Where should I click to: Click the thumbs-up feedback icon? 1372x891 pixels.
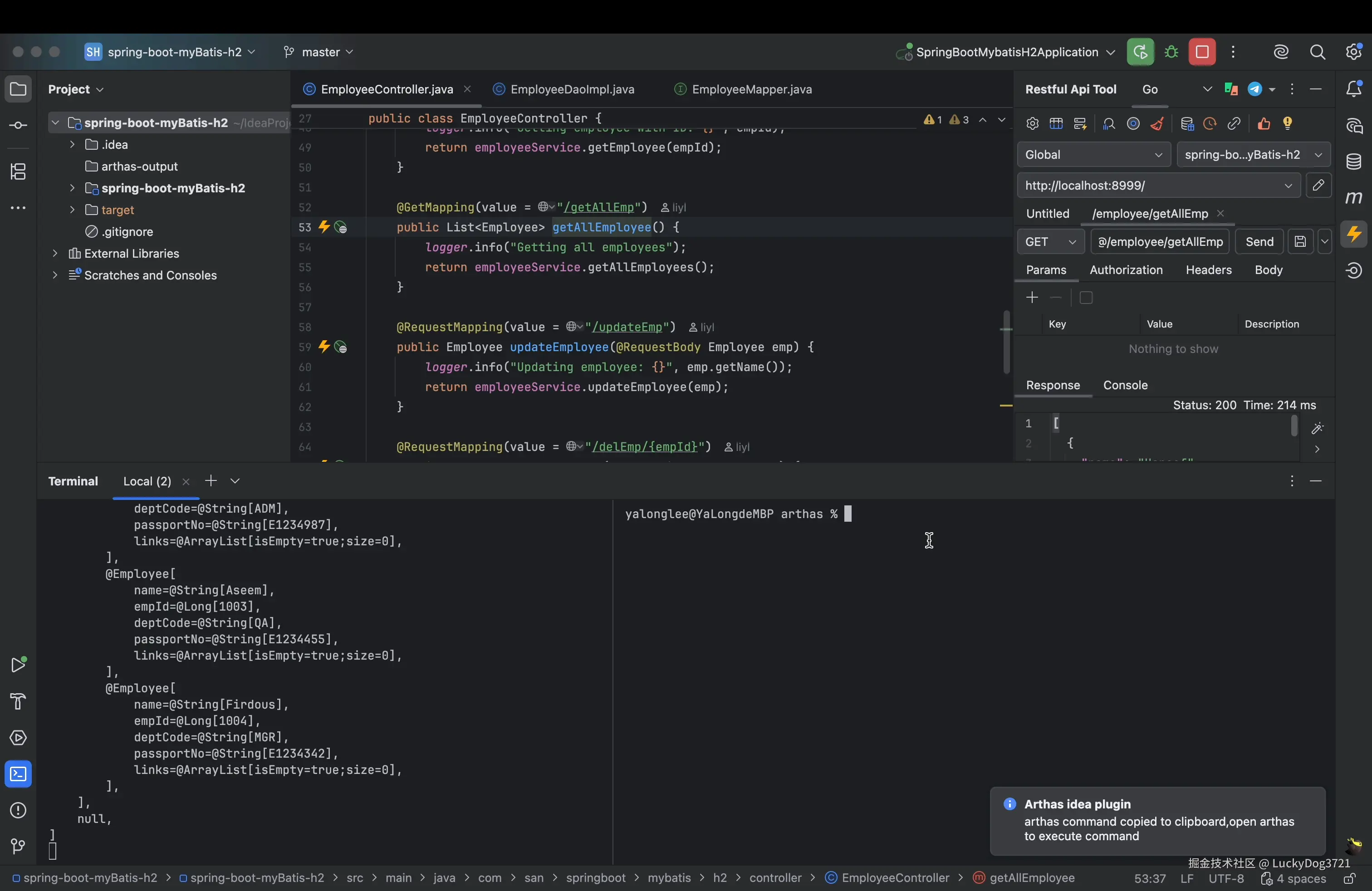pos(1264,123)
